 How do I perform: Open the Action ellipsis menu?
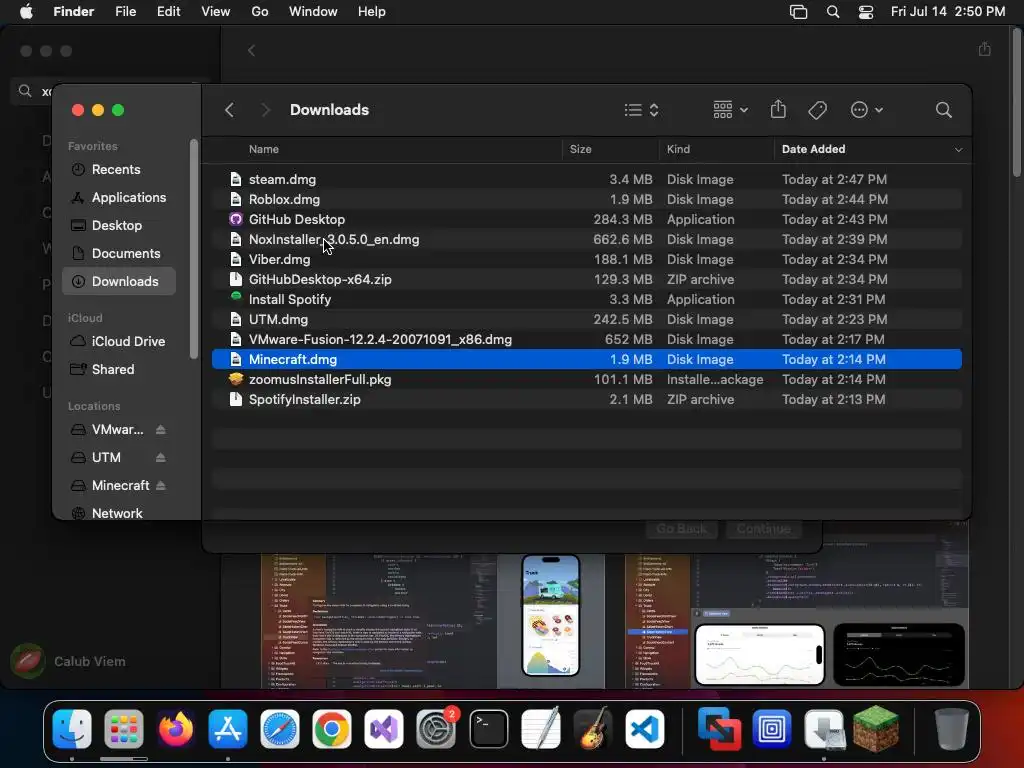point(867,110)
